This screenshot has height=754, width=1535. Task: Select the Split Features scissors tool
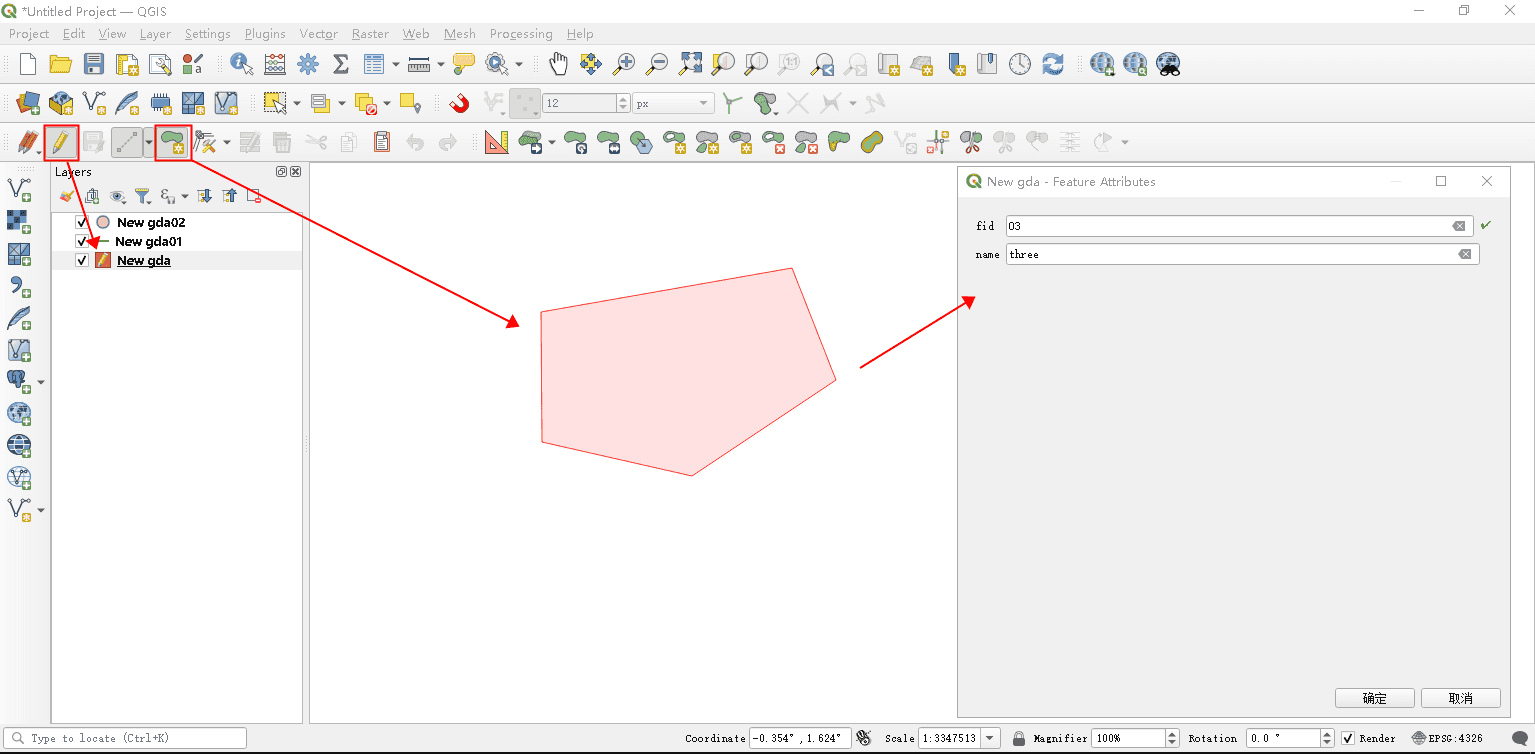[x=971, y=142]
